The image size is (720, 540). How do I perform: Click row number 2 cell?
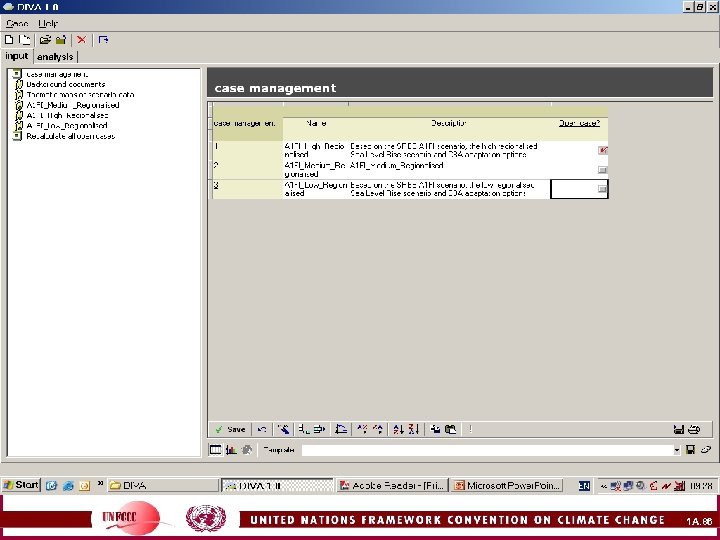click(x=248, y=169)
